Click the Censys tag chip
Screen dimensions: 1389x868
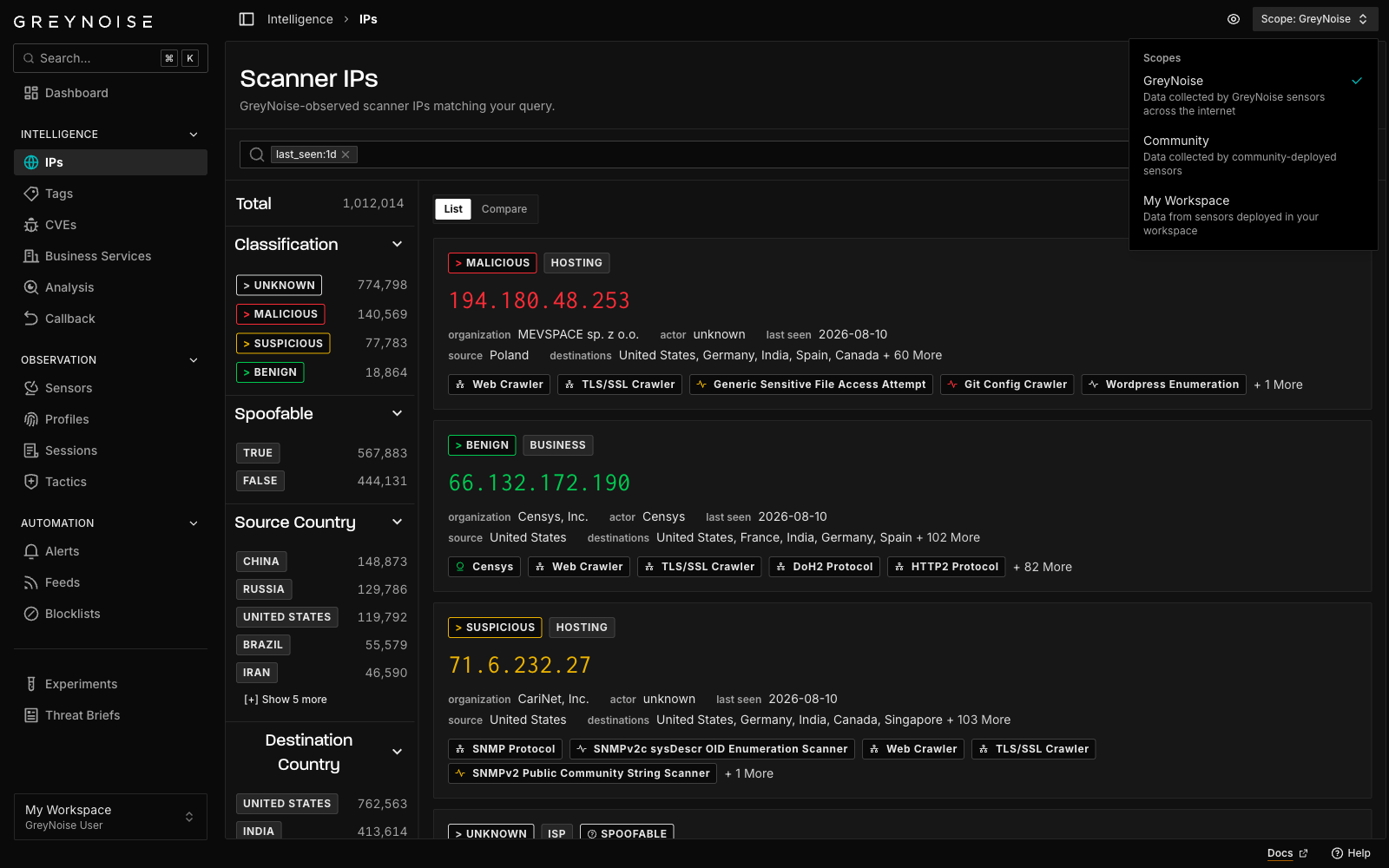(x=484, y=567)
